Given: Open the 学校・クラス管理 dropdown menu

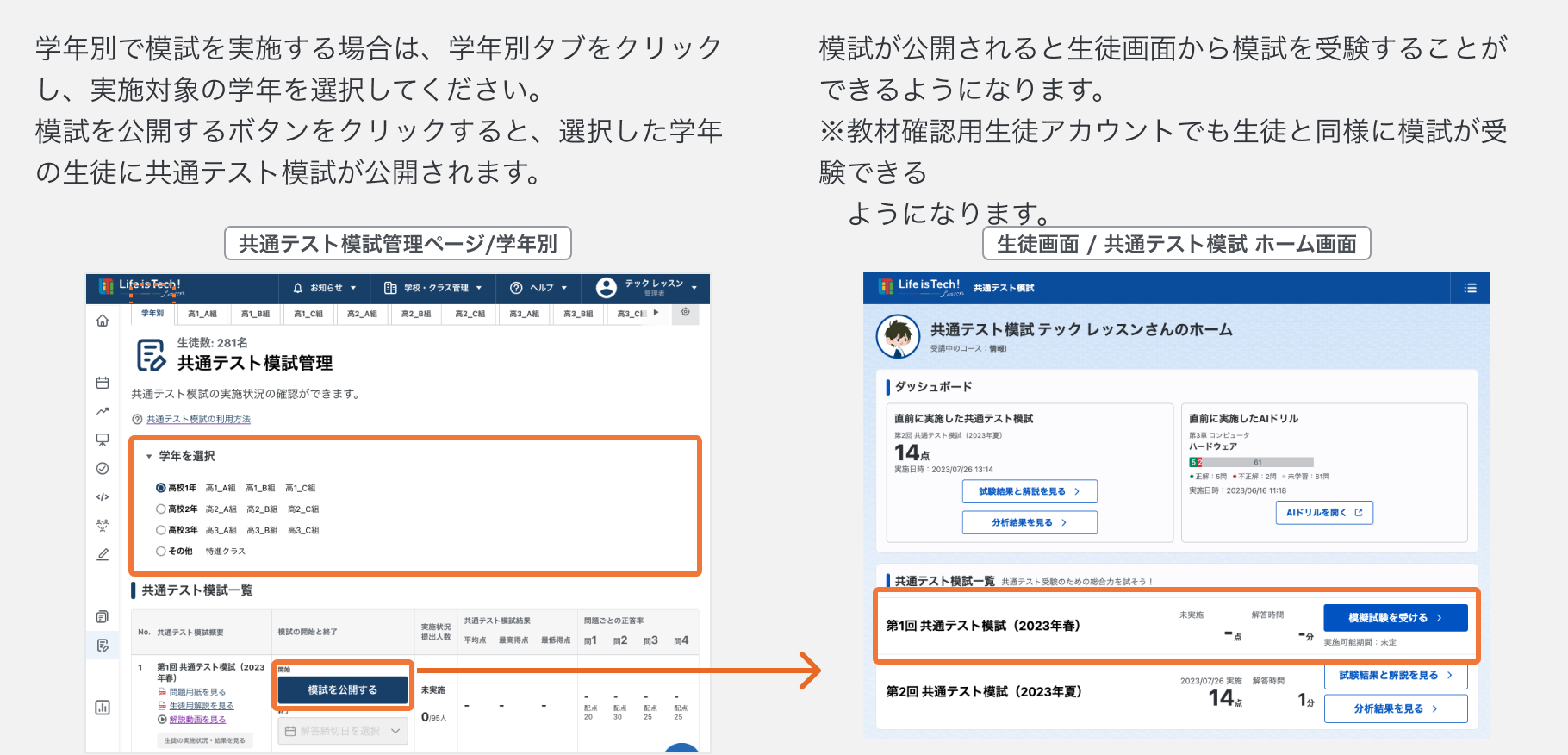Looking at the screenshot, I should coord(433,288).
